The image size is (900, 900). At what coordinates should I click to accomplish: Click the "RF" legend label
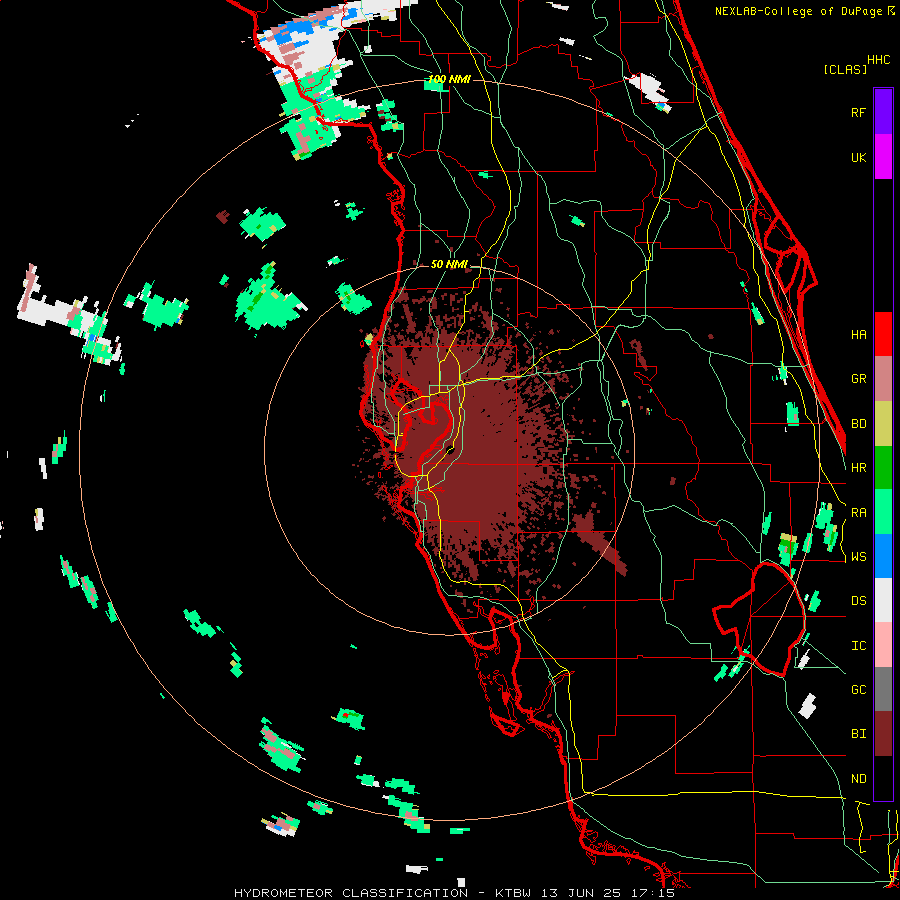858,112
